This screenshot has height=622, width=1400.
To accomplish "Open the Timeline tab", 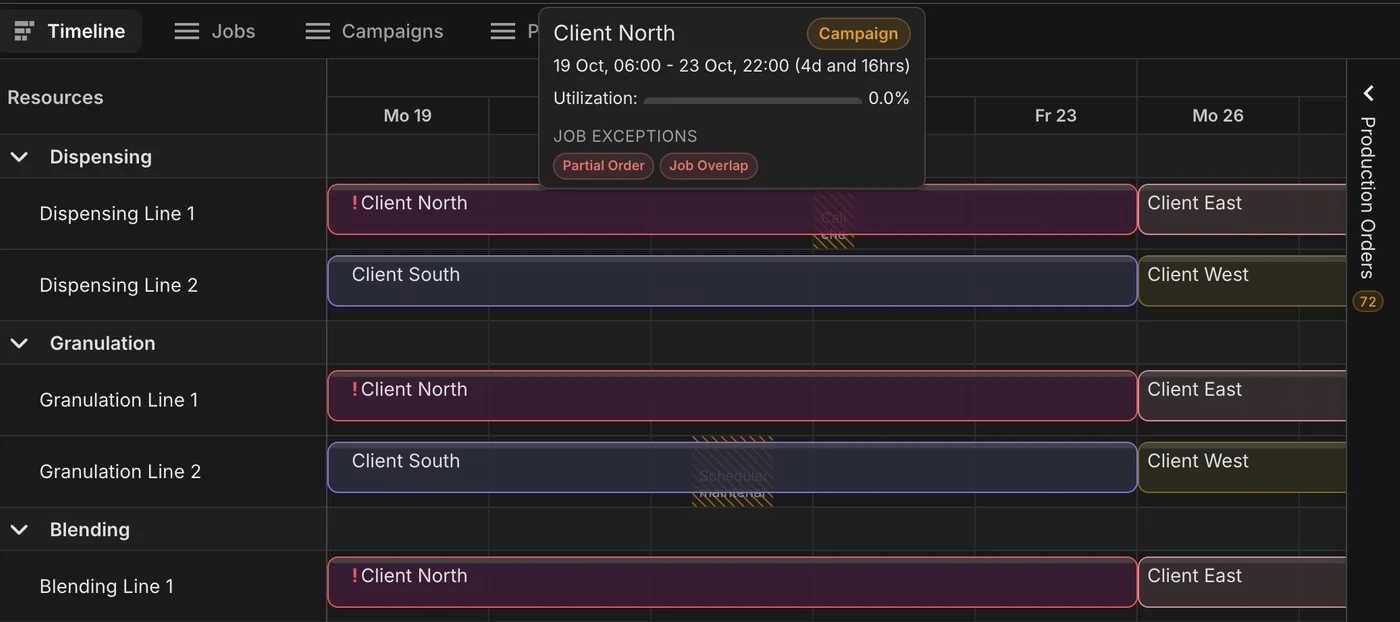I will (70, 31).
